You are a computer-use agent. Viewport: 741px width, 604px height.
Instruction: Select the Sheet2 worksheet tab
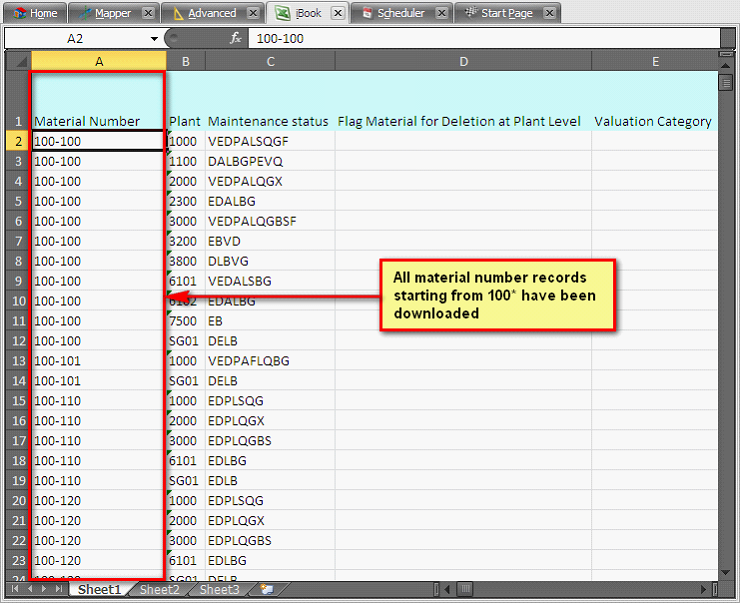[159, 590]
